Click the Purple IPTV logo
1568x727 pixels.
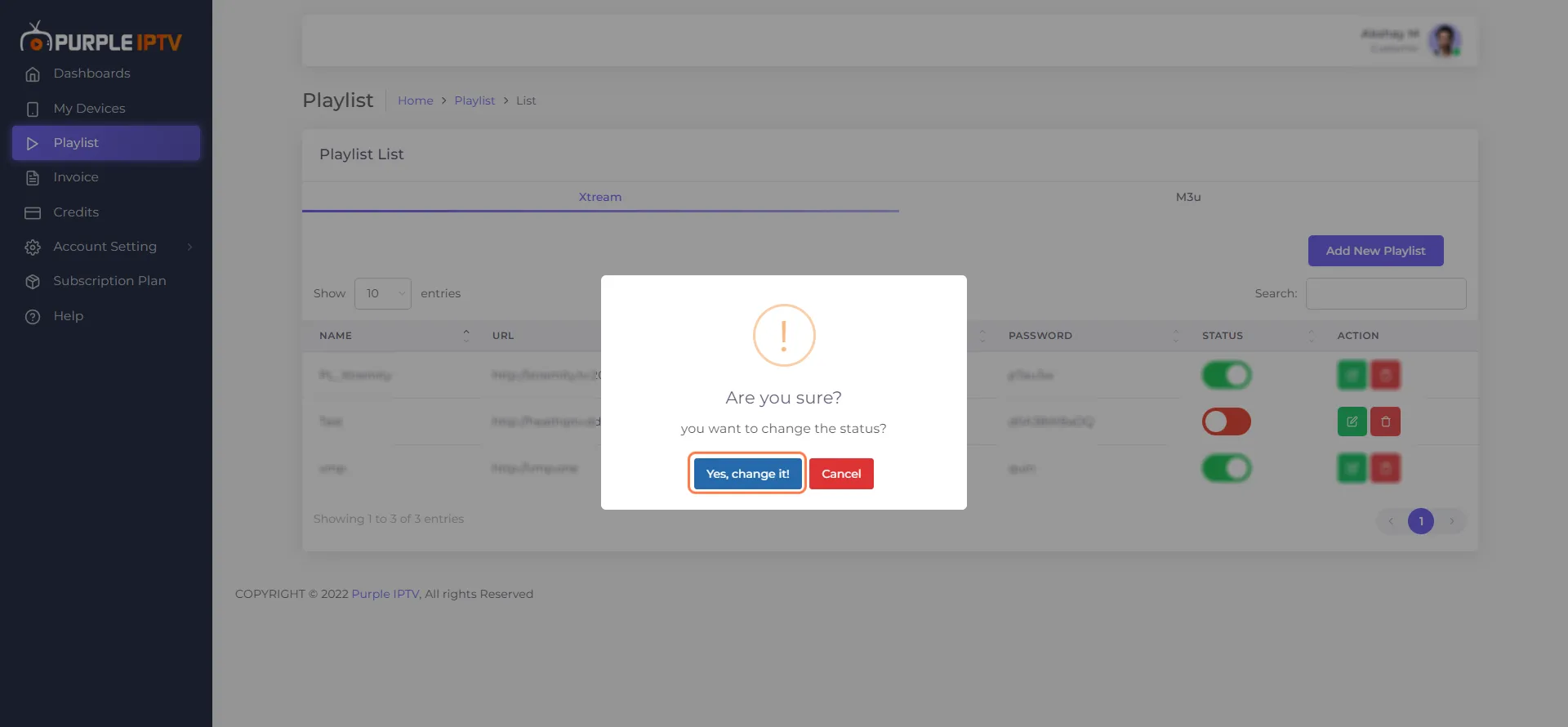101,38
